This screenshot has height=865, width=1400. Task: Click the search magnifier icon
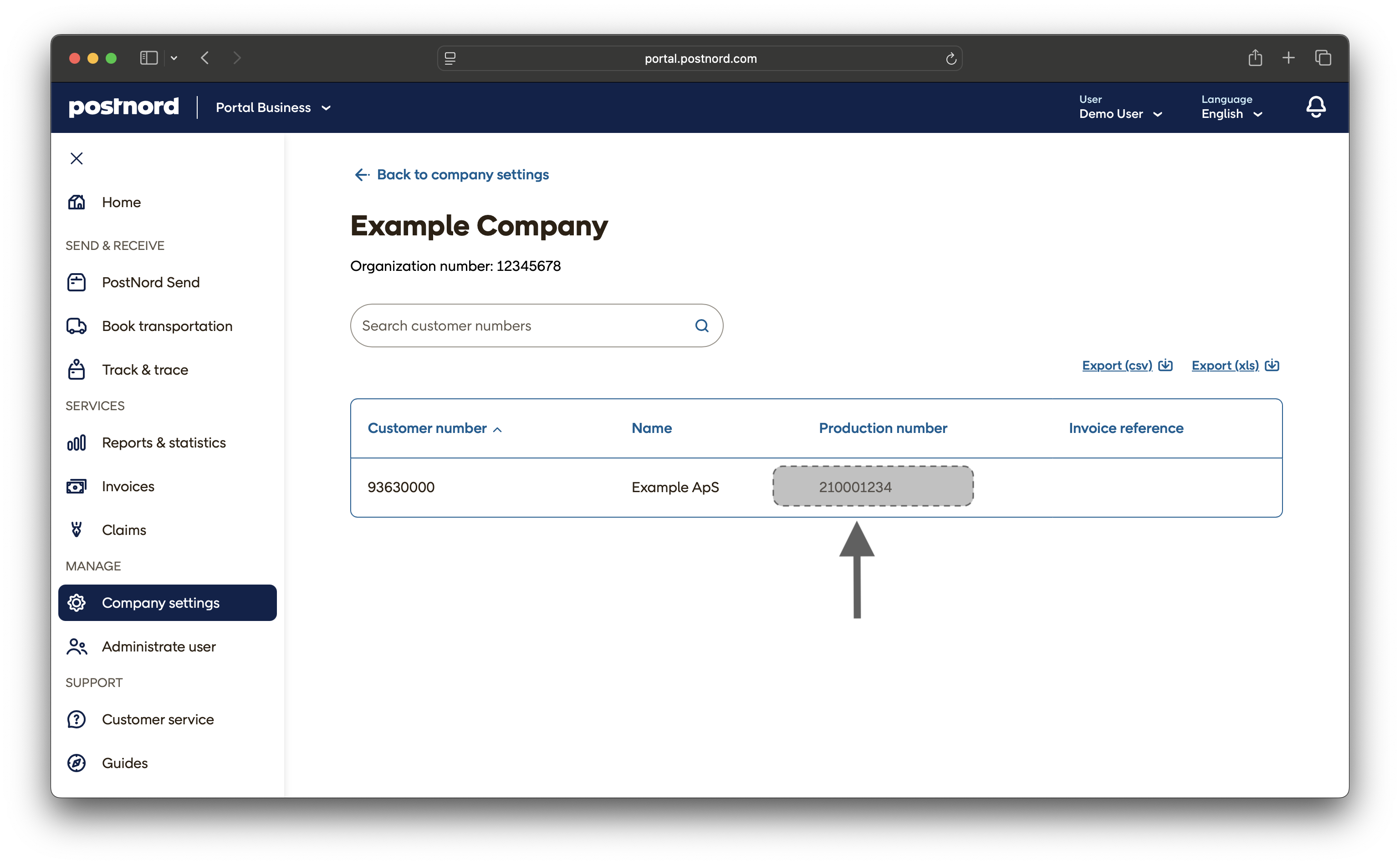(702, 326)
